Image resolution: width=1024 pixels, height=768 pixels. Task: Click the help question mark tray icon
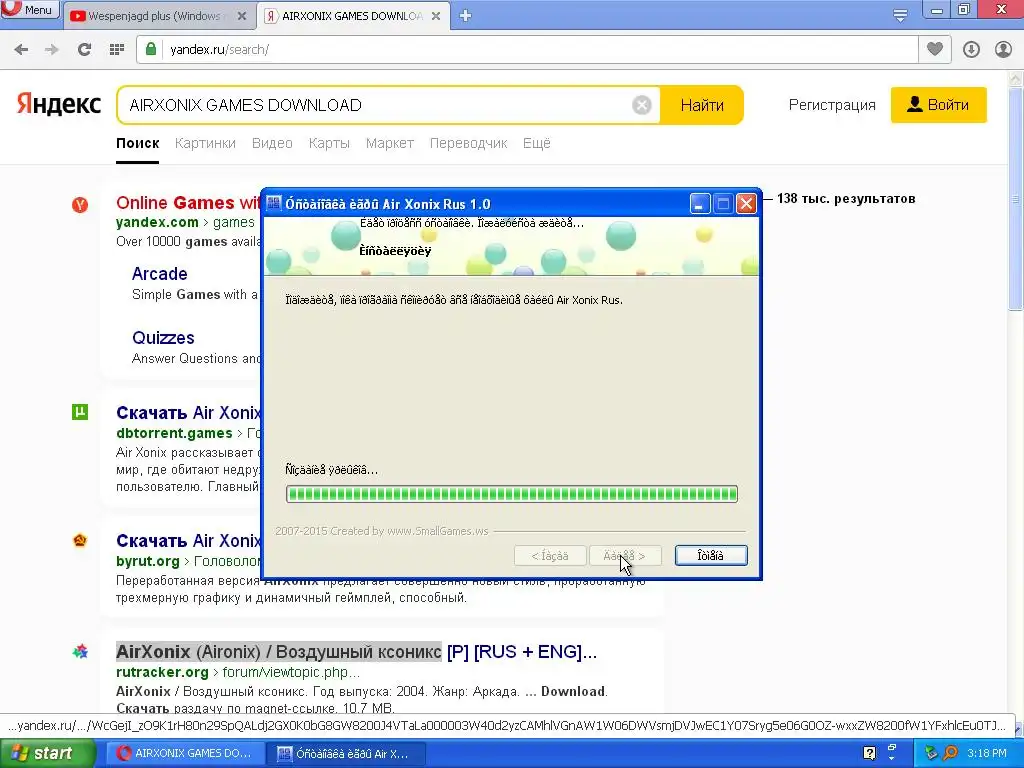(869, 753)
